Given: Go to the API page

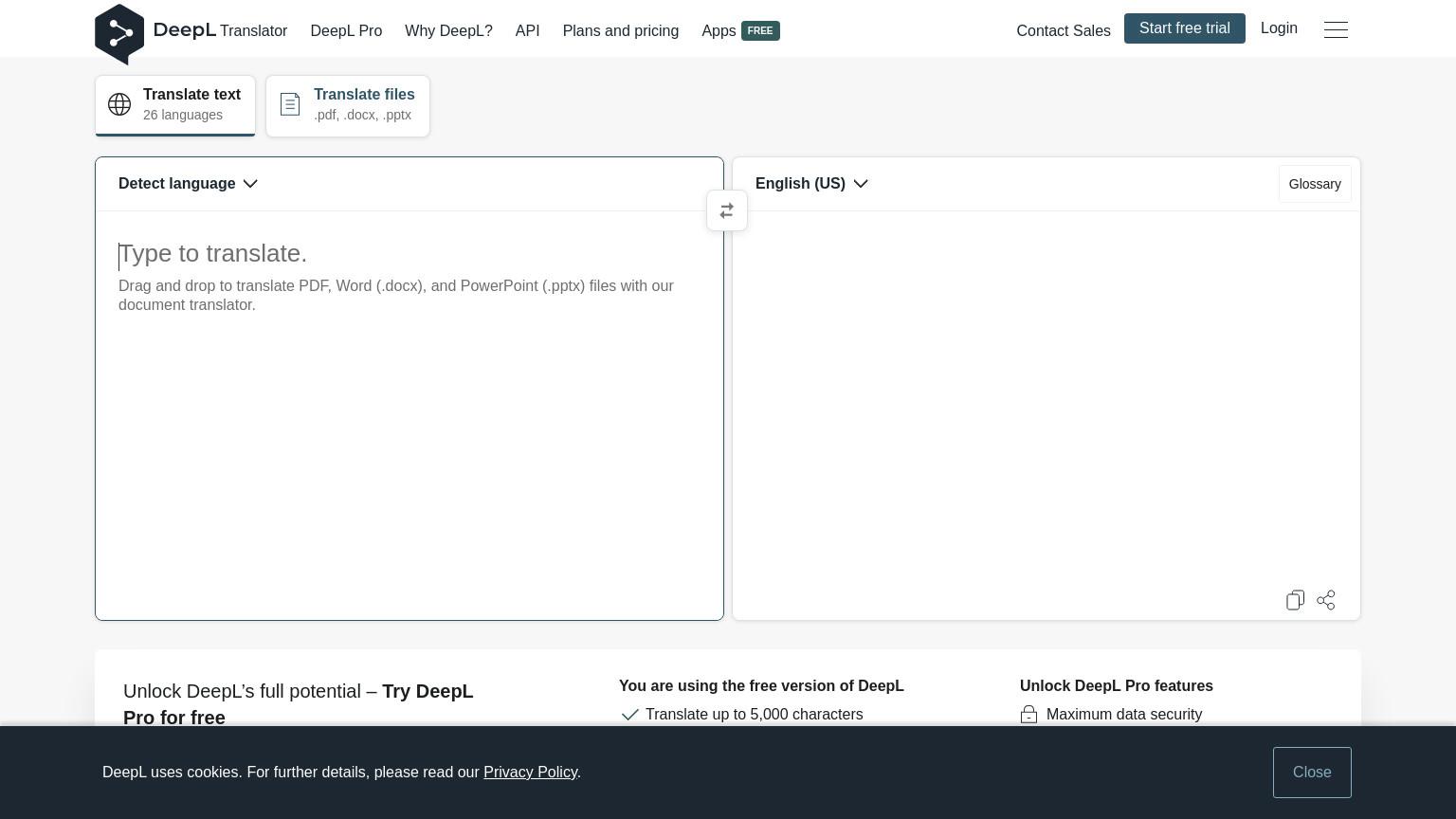Looking at the screenshot, I should tap(527, 31).
